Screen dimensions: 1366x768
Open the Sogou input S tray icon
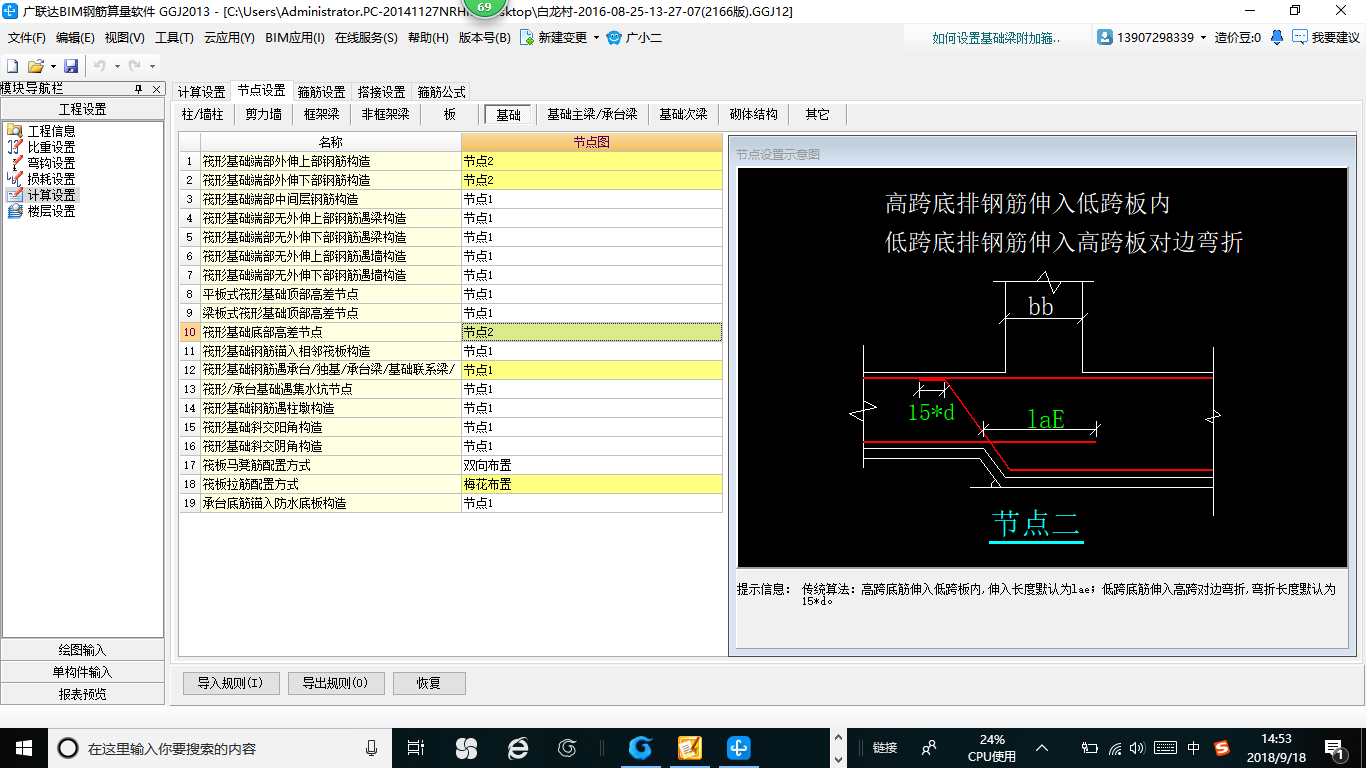1222,748
